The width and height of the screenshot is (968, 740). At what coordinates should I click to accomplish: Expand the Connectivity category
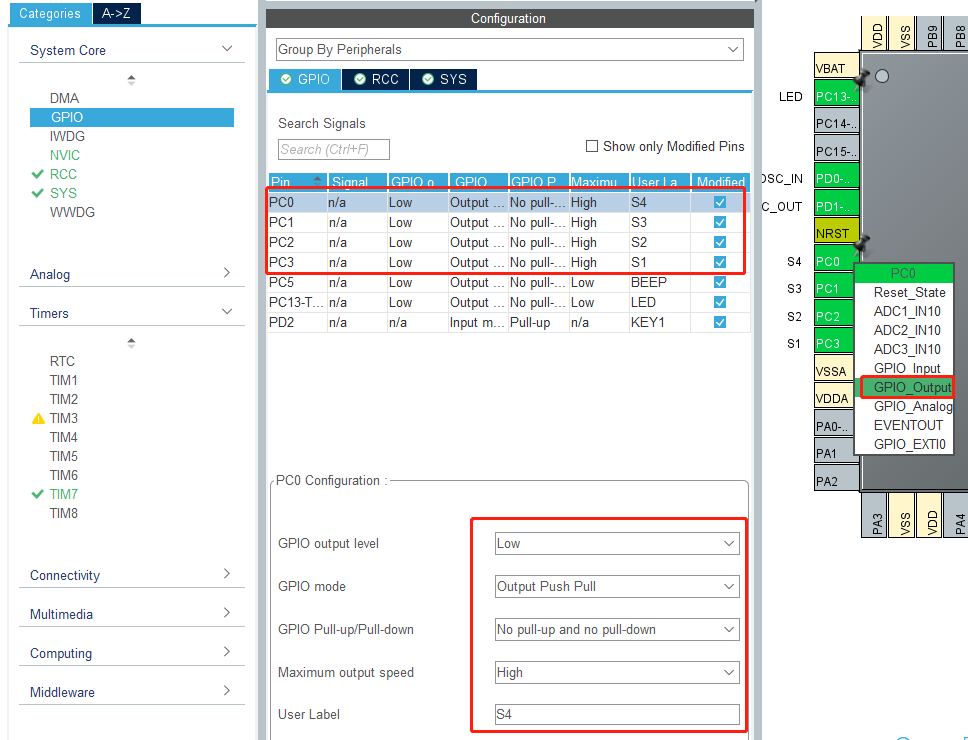coord(130,575)
